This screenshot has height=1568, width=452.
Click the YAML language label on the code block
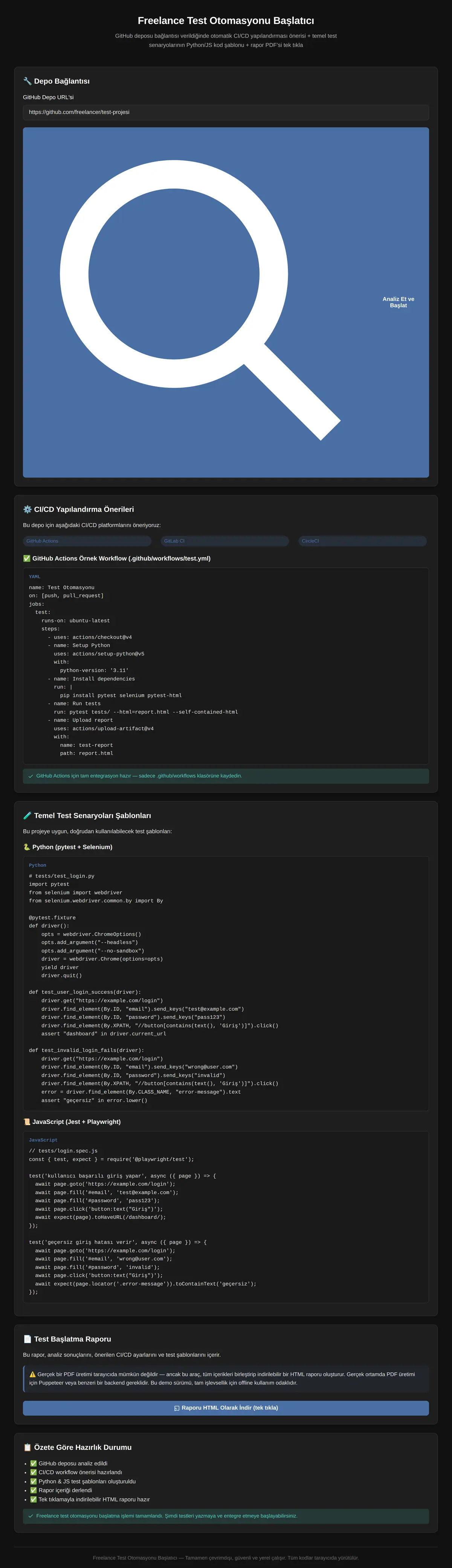click(35, 576)
